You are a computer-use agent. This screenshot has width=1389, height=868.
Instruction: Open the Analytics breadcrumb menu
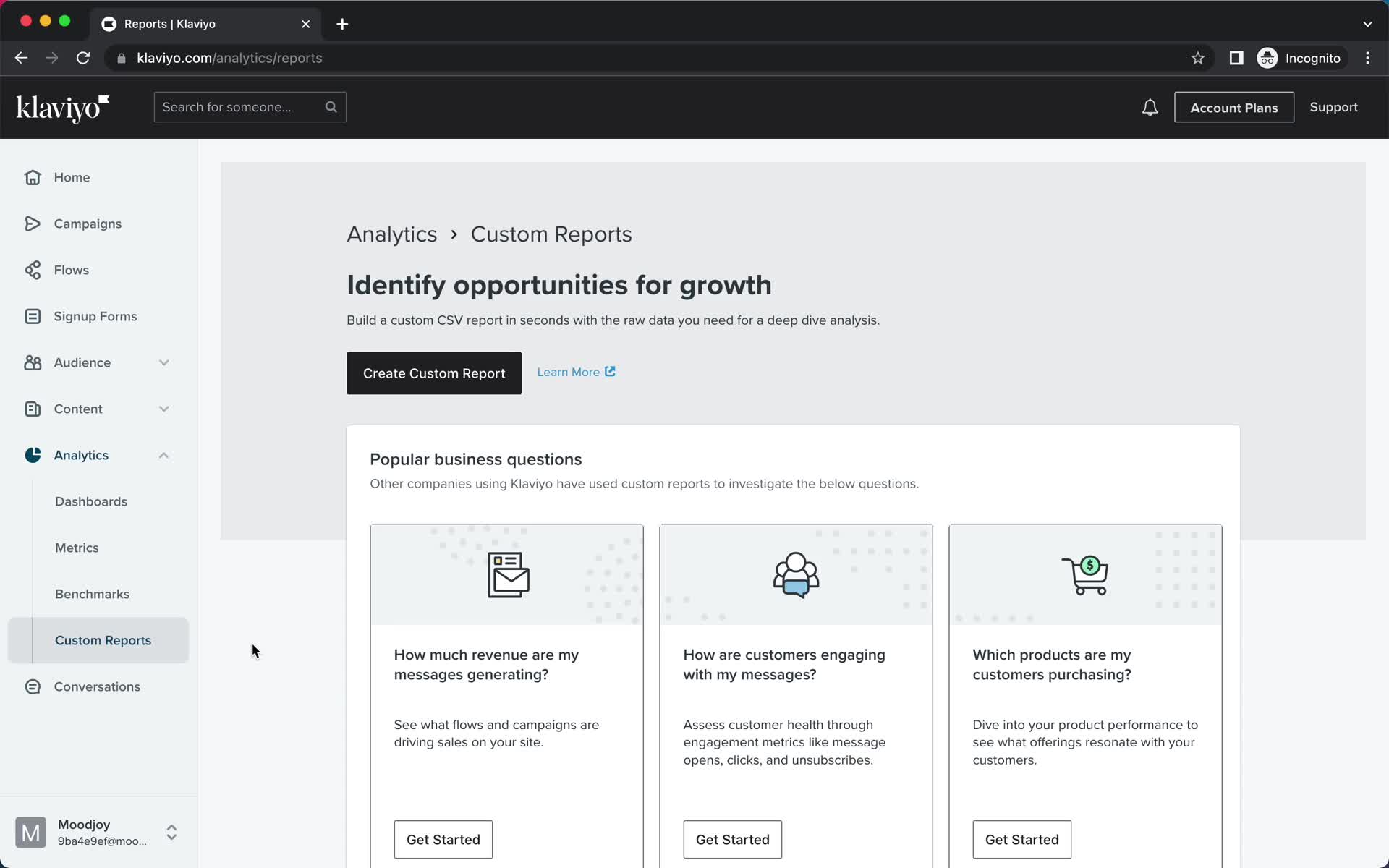pos(391,234)
